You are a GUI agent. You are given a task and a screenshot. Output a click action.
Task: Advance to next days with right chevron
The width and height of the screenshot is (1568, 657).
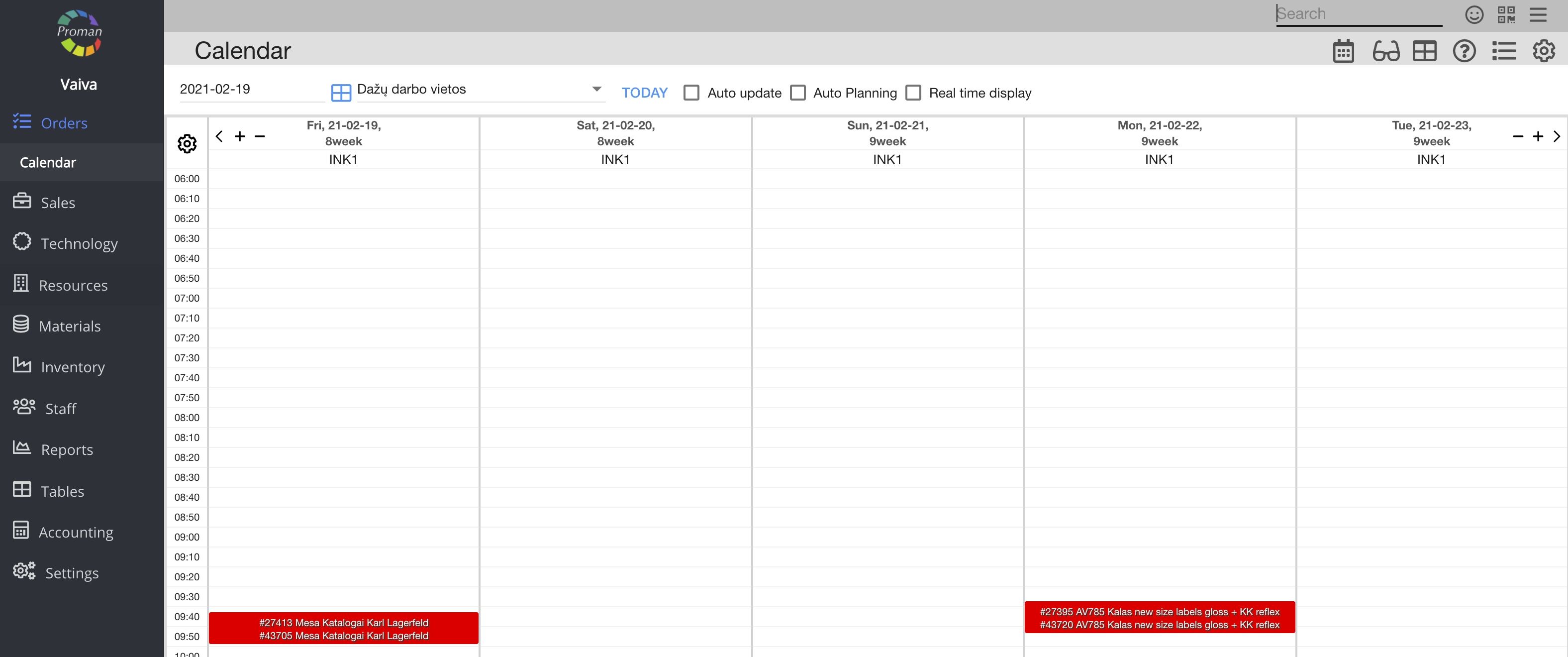pos(1557,136)
